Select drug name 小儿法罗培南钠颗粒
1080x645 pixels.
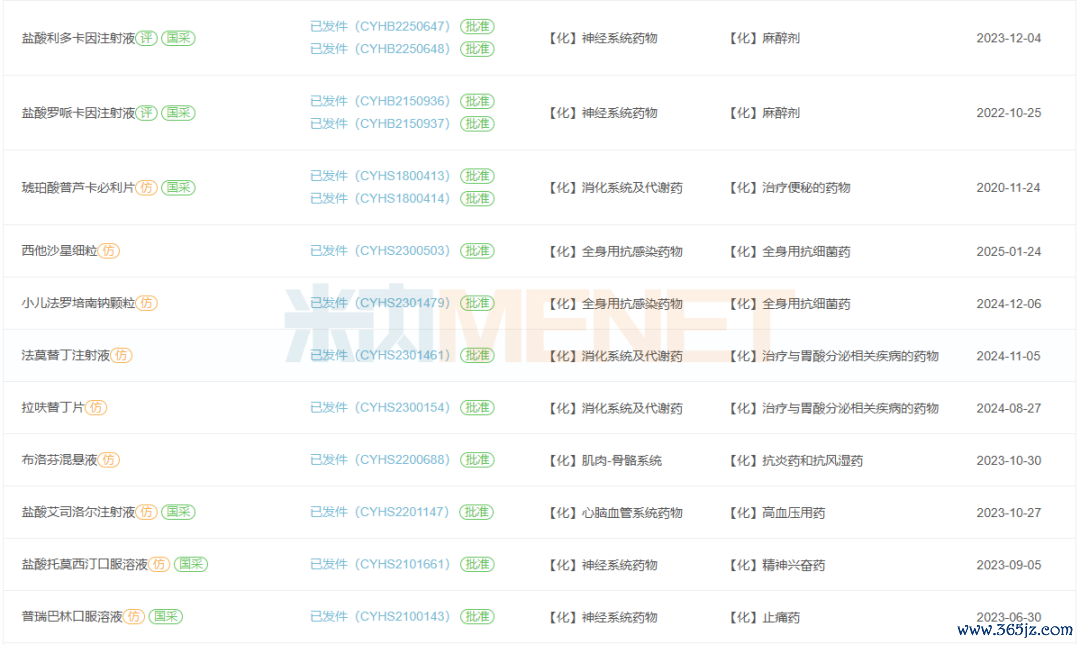(79, 303)
